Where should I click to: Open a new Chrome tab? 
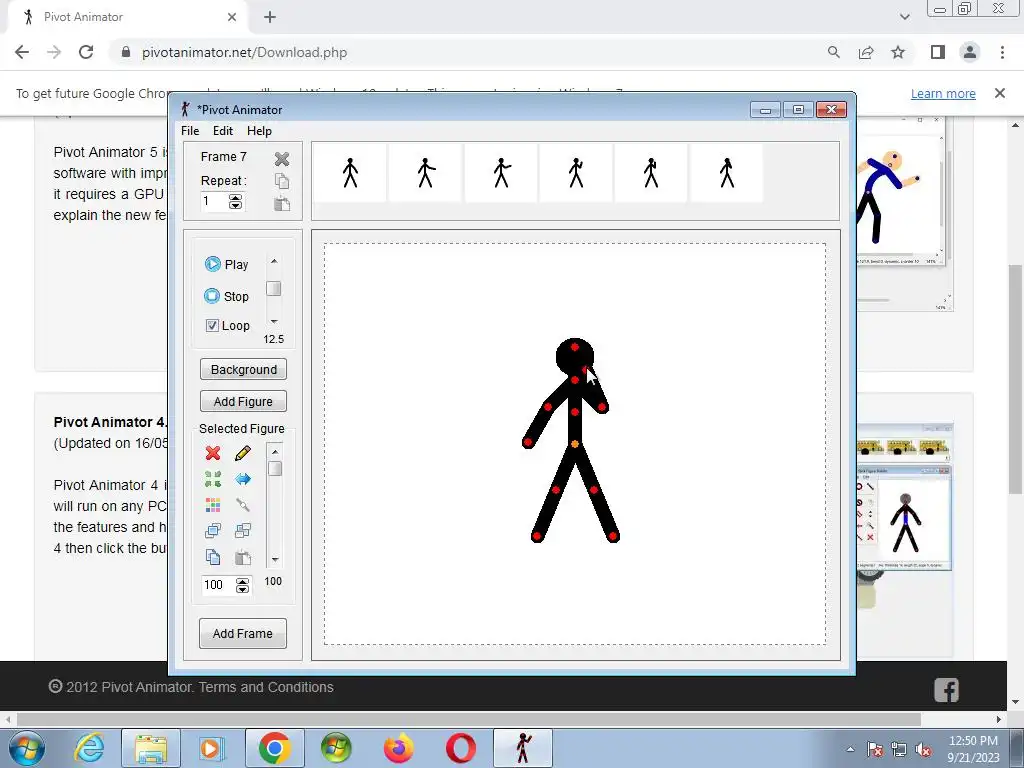click(x=270, y=17)
